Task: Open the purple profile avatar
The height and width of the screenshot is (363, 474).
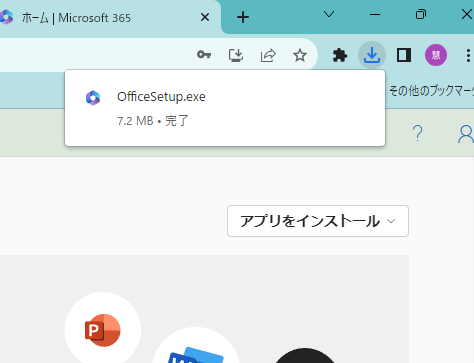Action: click(x=436, y=55)
